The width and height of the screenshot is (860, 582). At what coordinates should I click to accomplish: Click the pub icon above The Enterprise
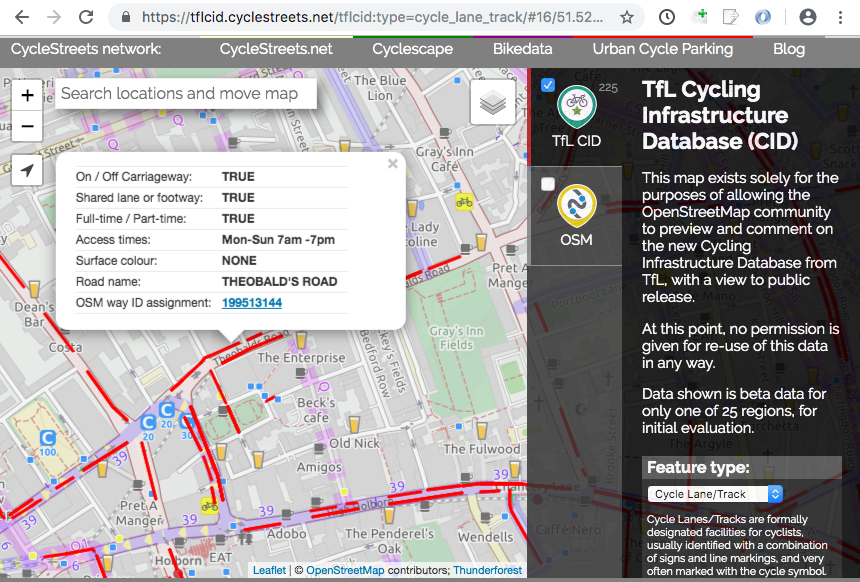[301, 340]
